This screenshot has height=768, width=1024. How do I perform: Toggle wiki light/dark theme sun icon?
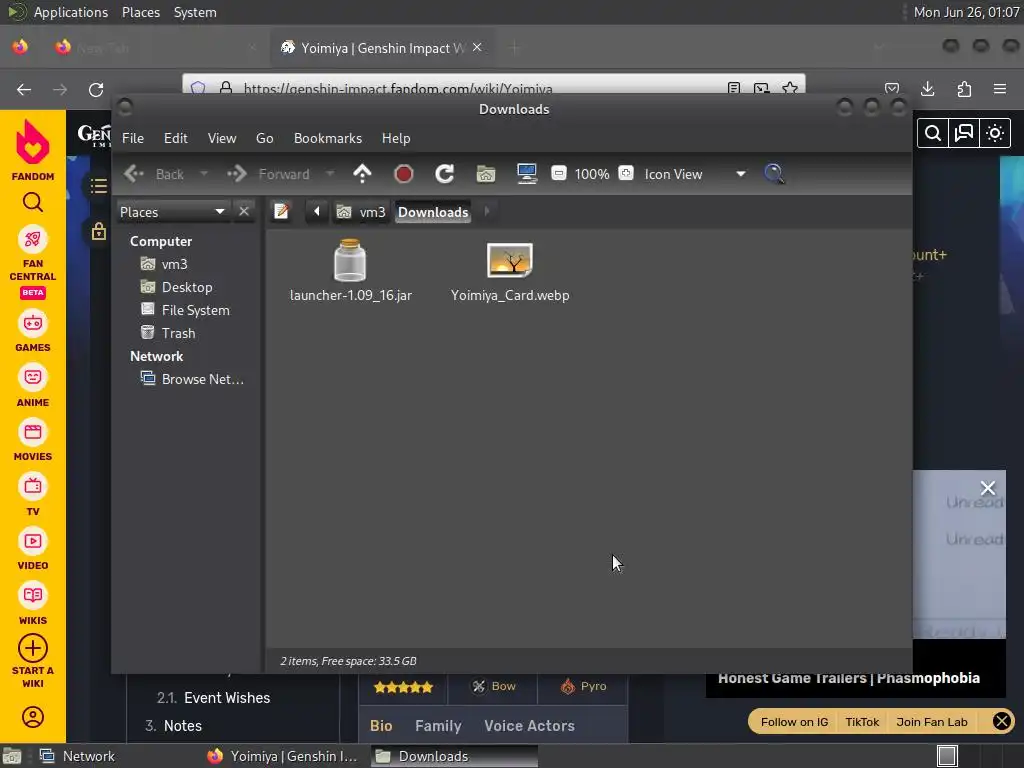(995, 133)
